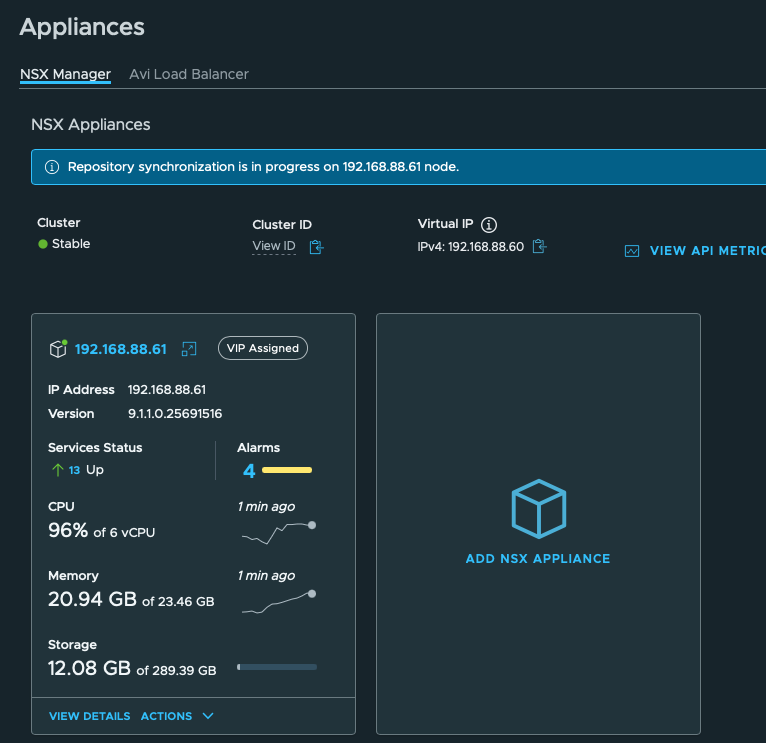The width and height of the screenshot is (766, 743).
Task: Click the chart icon beside View API Metrics
Action: point(632,251)
